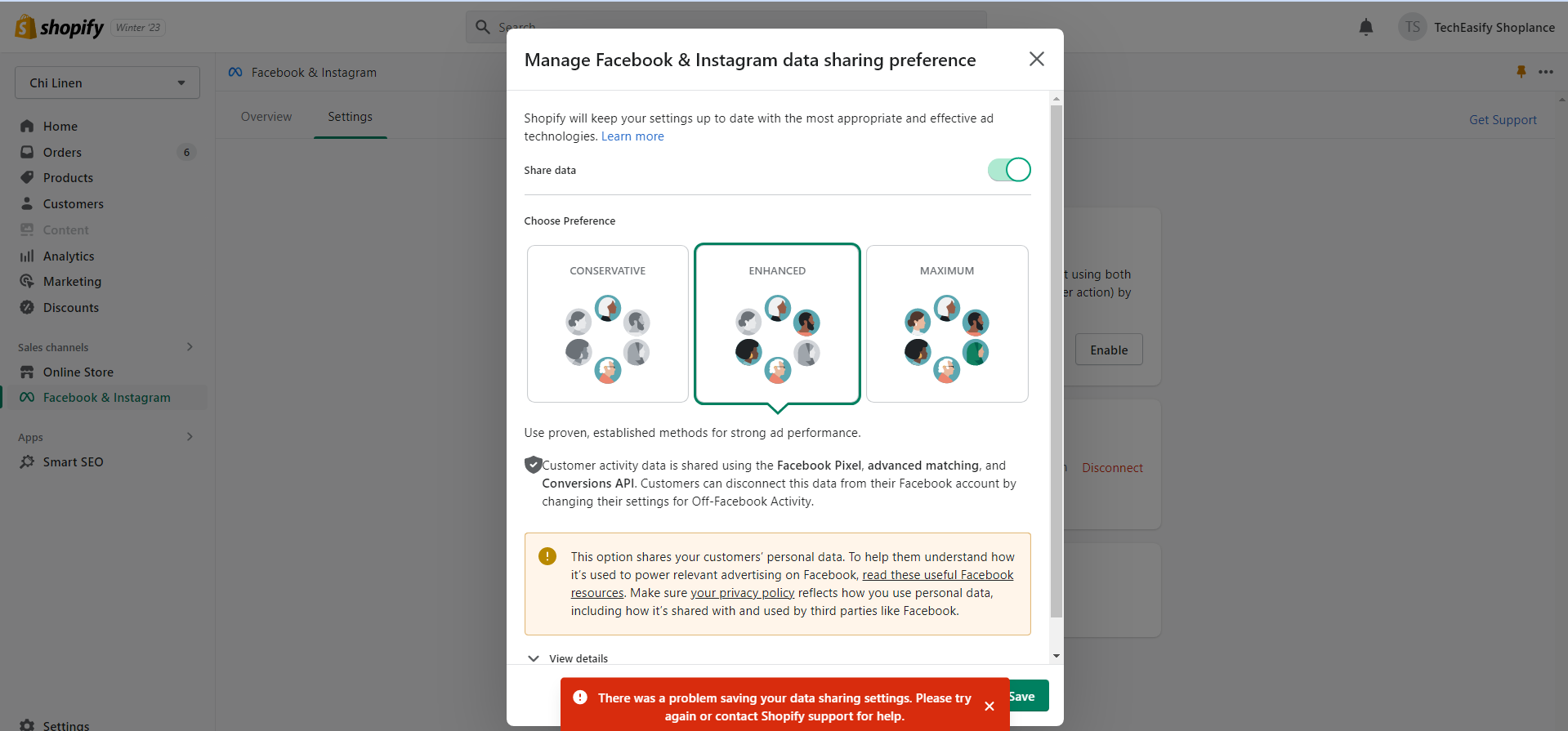The image size is (1568, 731).
Task: Click the Discounts badge icon
Action: (x=27, y=307)
